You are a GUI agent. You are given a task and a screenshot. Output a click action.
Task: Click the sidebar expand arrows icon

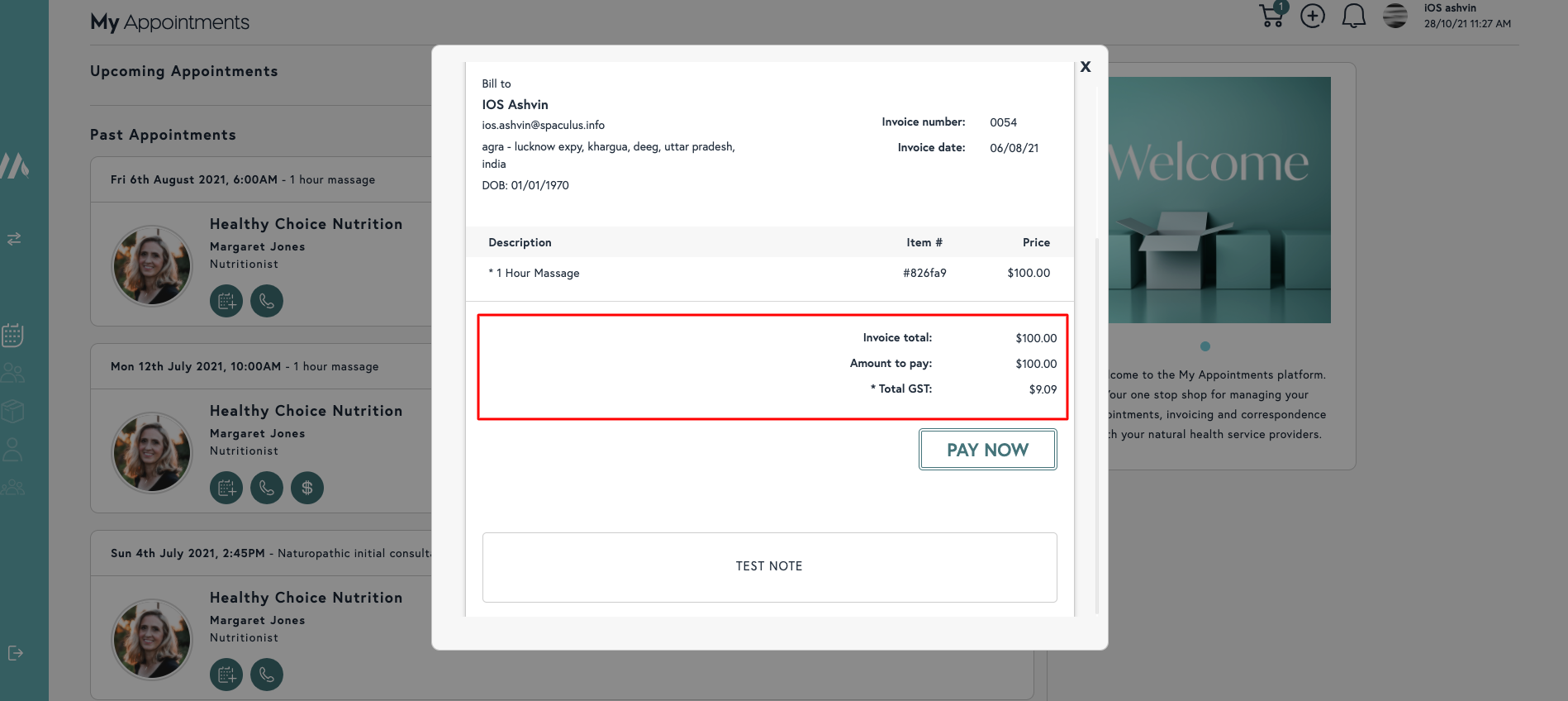[x=14, y=239]
